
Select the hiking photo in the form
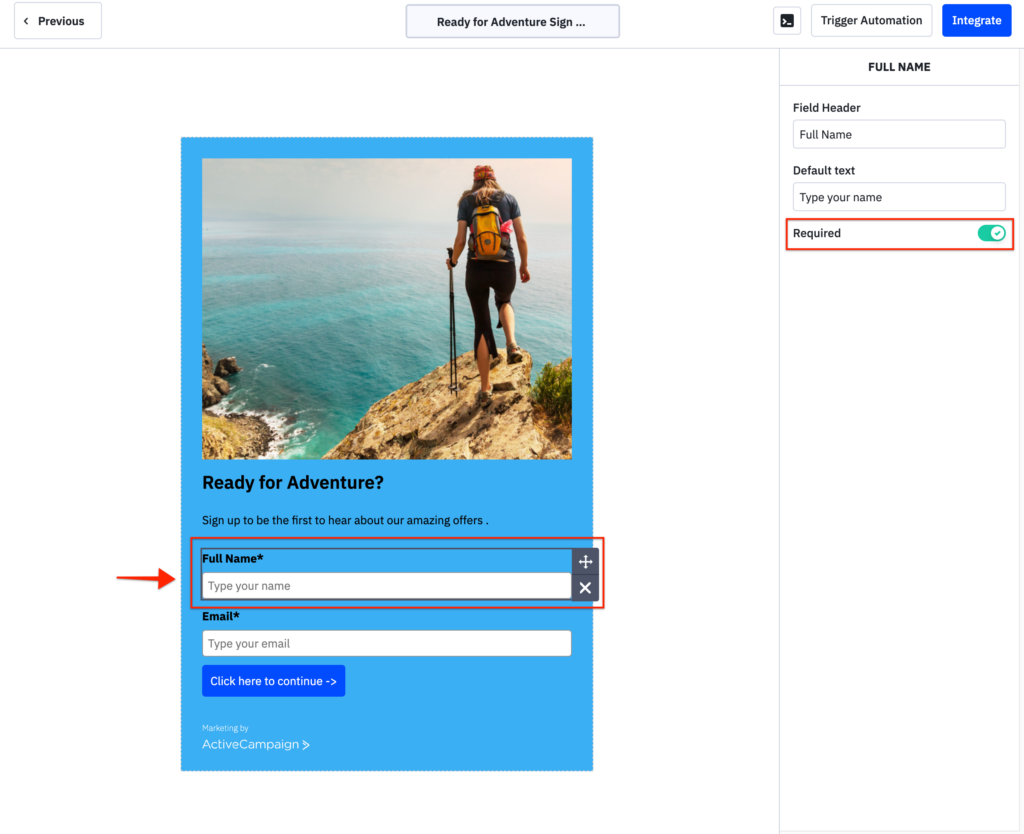386,307
